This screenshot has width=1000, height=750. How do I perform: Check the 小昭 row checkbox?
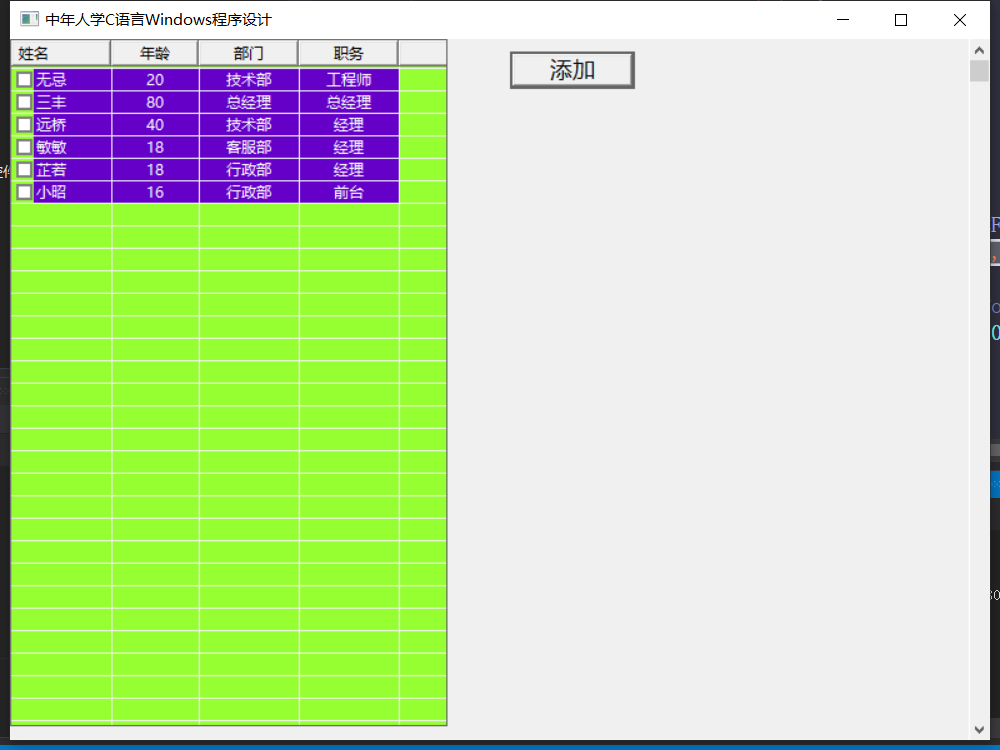pos(24,192)
